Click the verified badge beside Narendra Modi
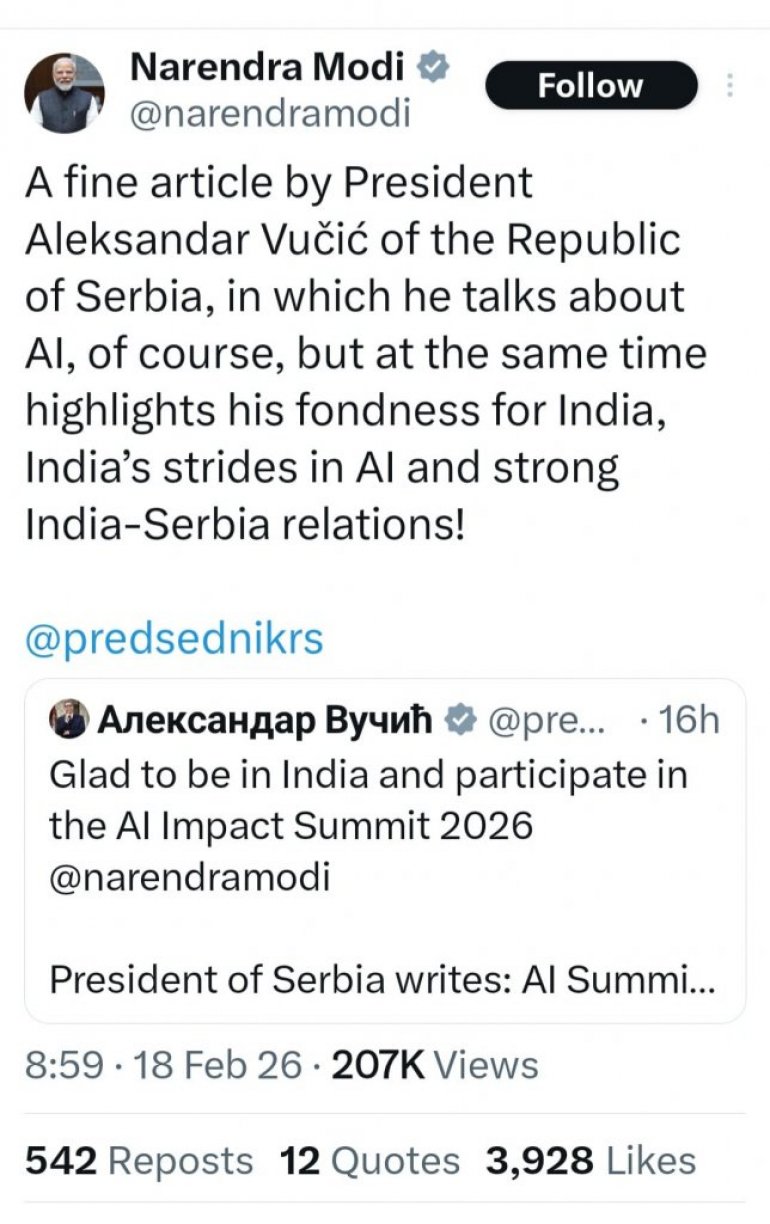The width and height of the screenshot is (770, 1224). tap(433, 68)
